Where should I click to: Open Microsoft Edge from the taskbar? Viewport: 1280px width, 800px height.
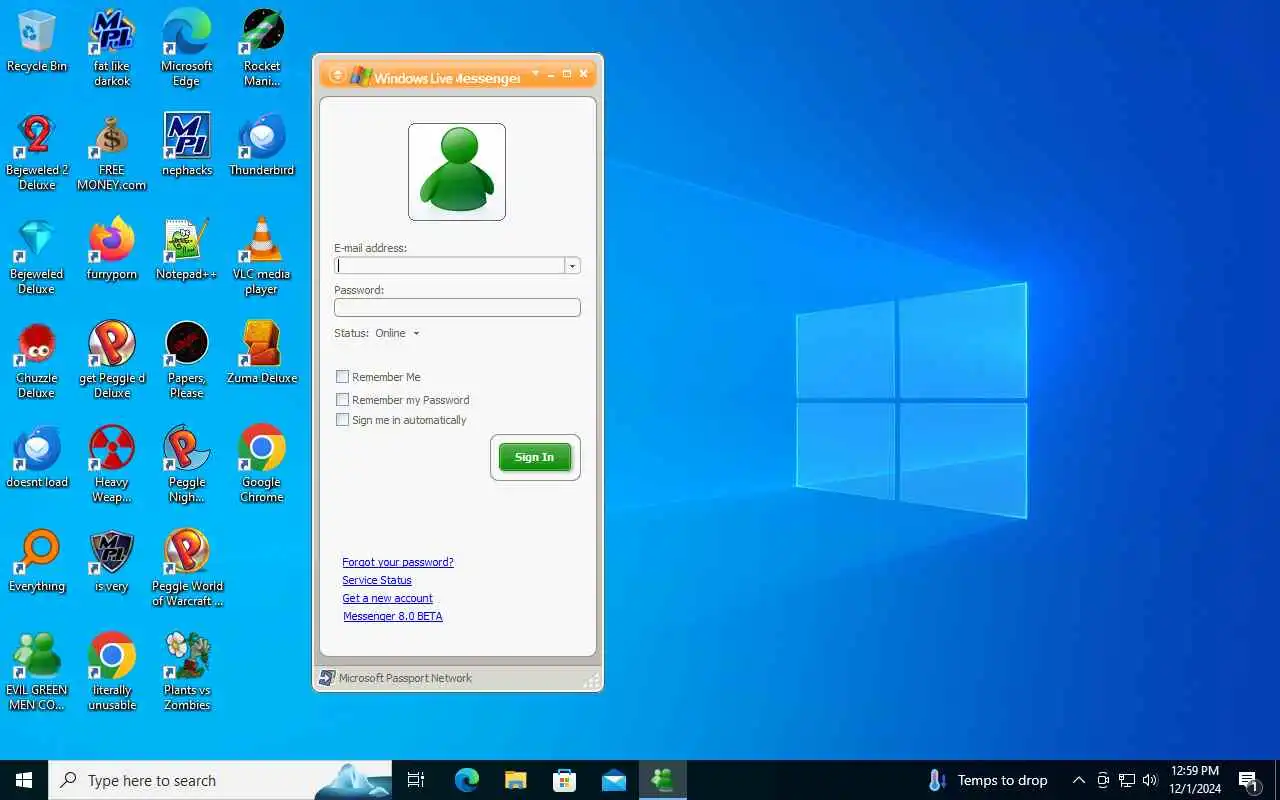point(466,780)
